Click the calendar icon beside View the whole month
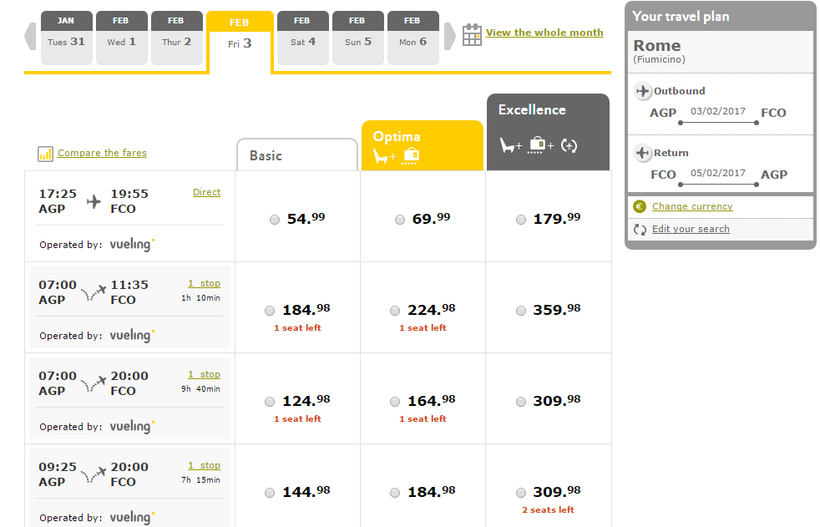This screenshot has height=527, width=820. click(x=472, y=33)
